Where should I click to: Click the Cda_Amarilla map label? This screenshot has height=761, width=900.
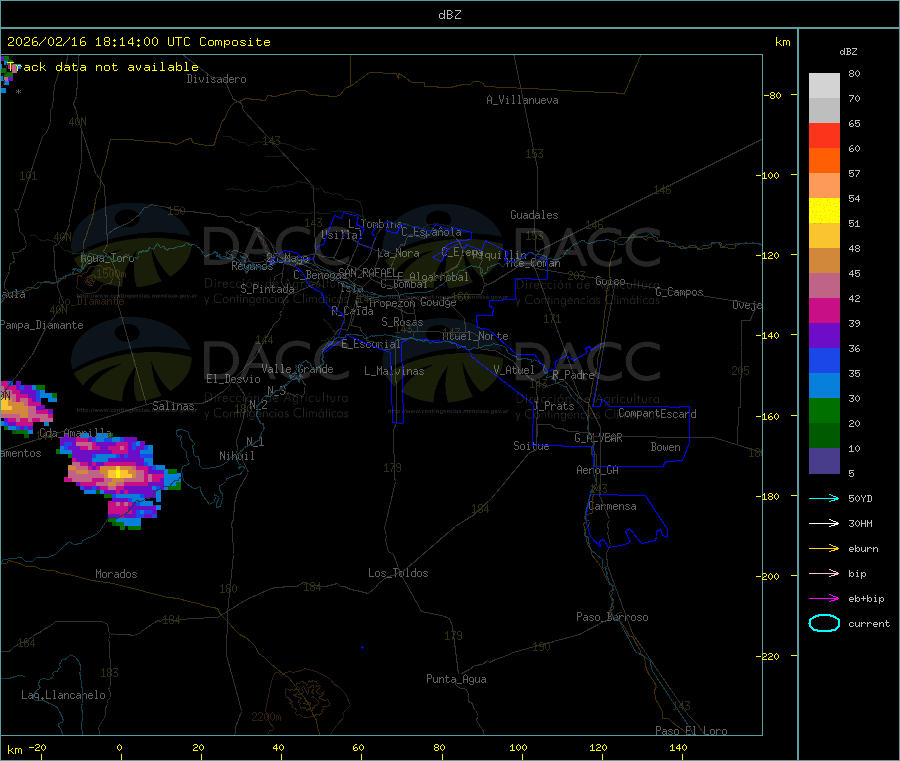(x=76, y=433)
